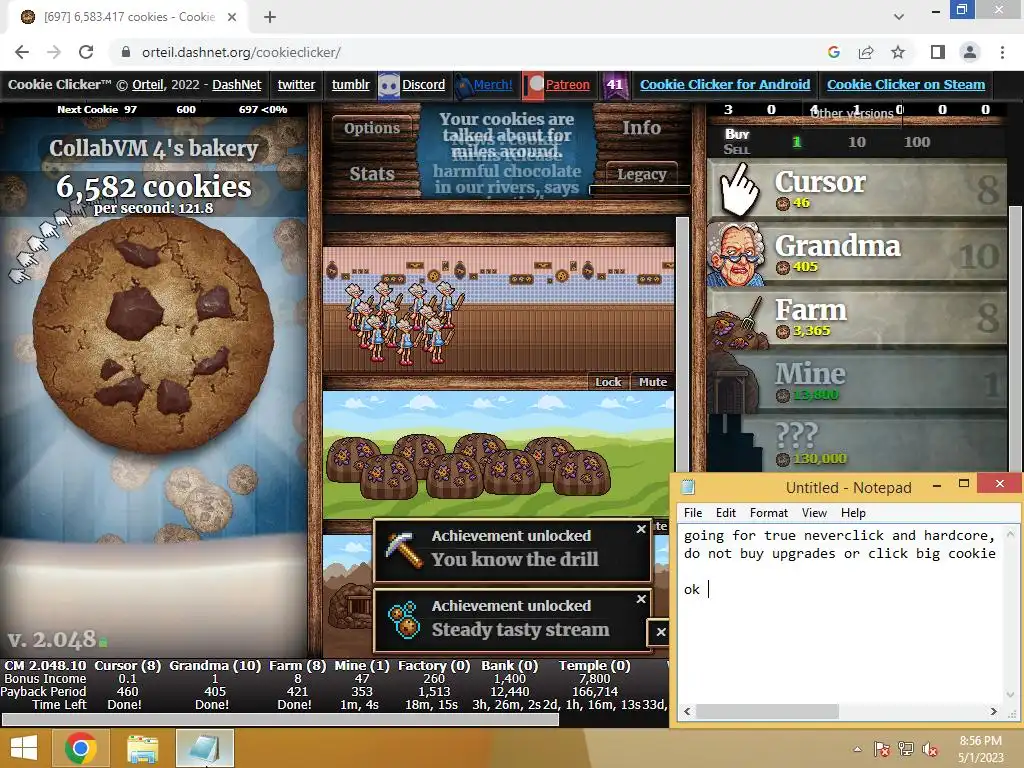Click the tray volume icon
This screenshot has height=768, width=1024.
[x=929, y=749]
